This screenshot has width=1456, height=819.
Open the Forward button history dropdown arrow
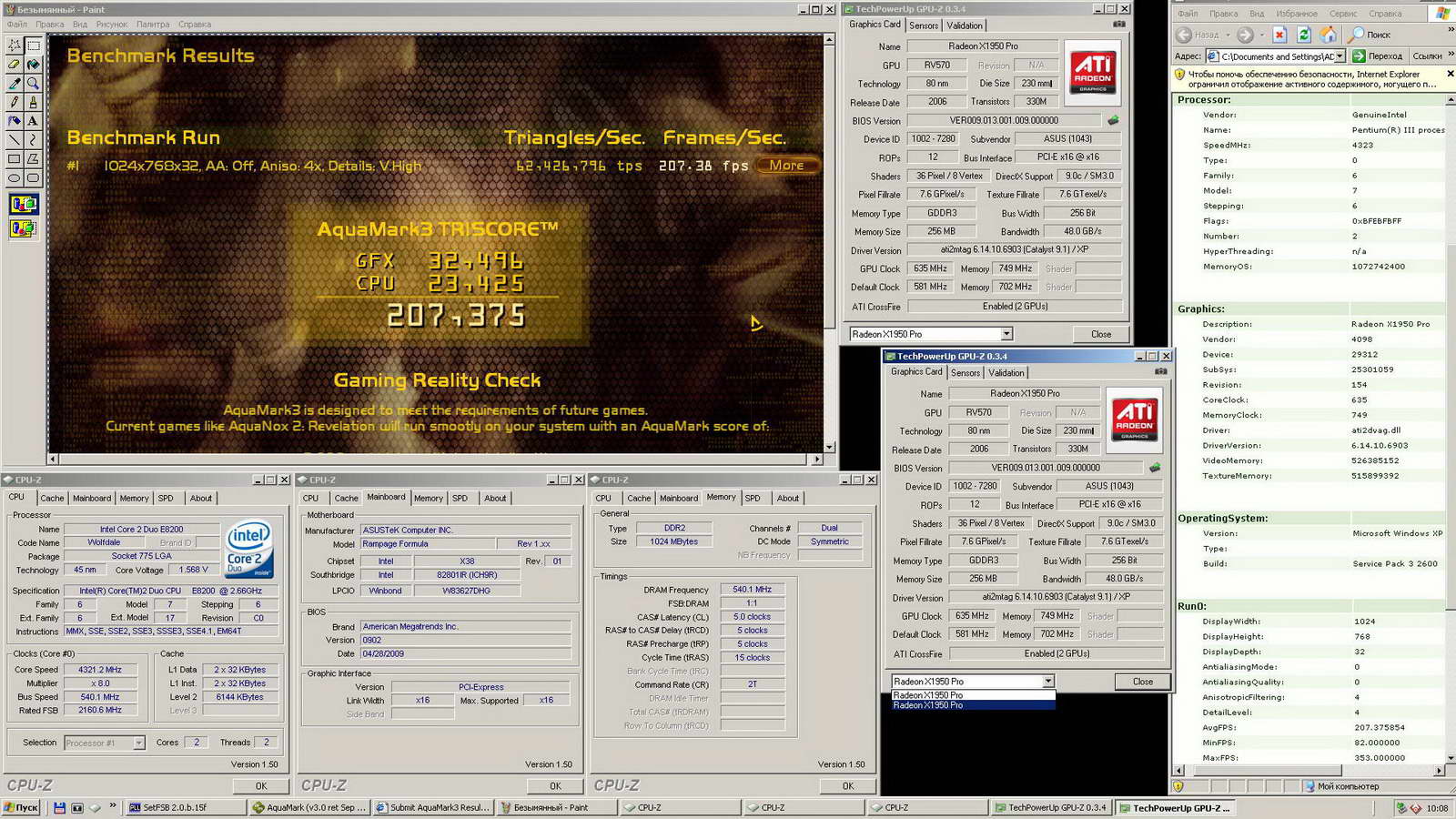click(1261, 35)
